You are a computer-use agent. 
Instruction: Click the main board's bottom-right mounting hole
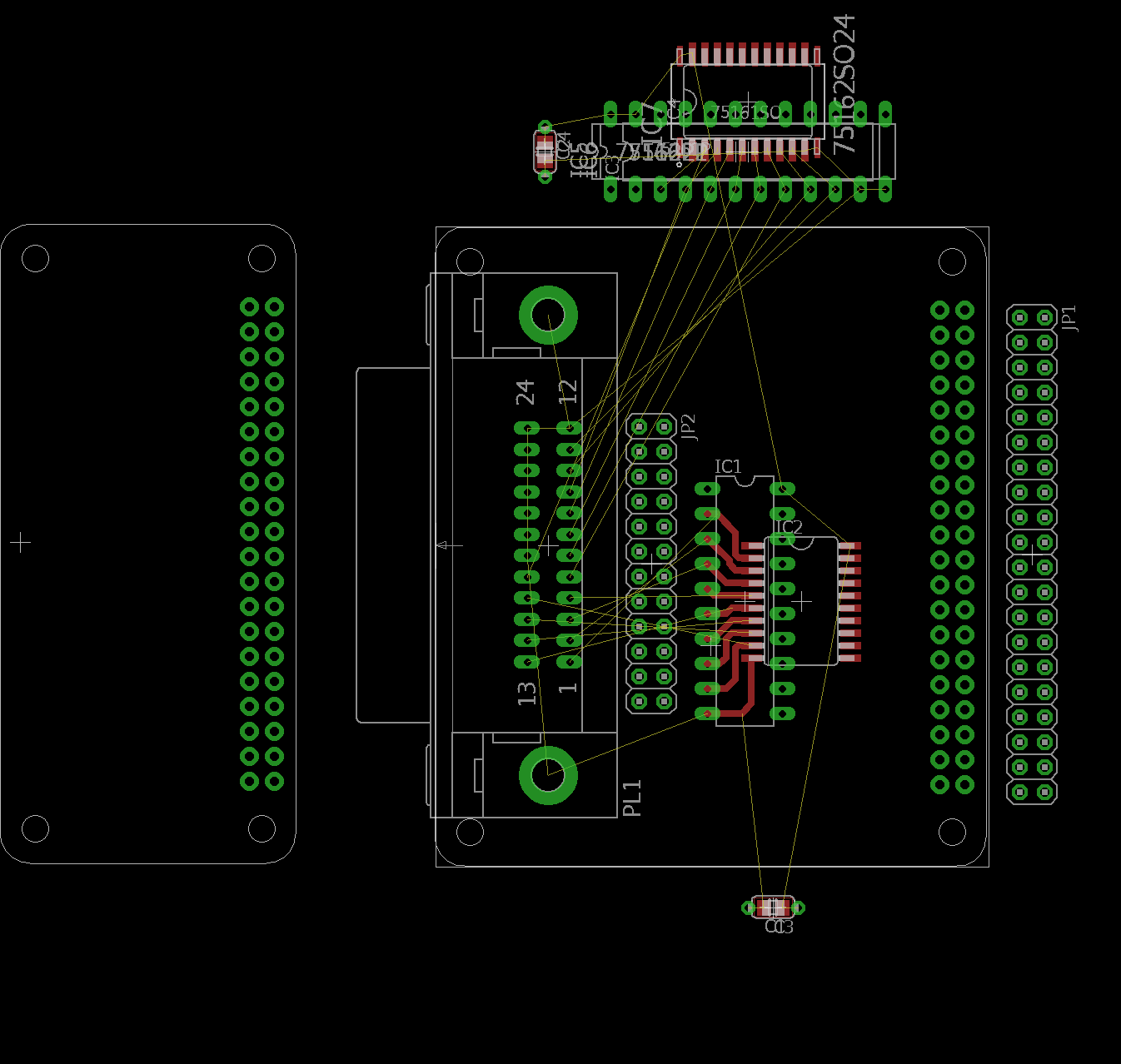(952, 831)
